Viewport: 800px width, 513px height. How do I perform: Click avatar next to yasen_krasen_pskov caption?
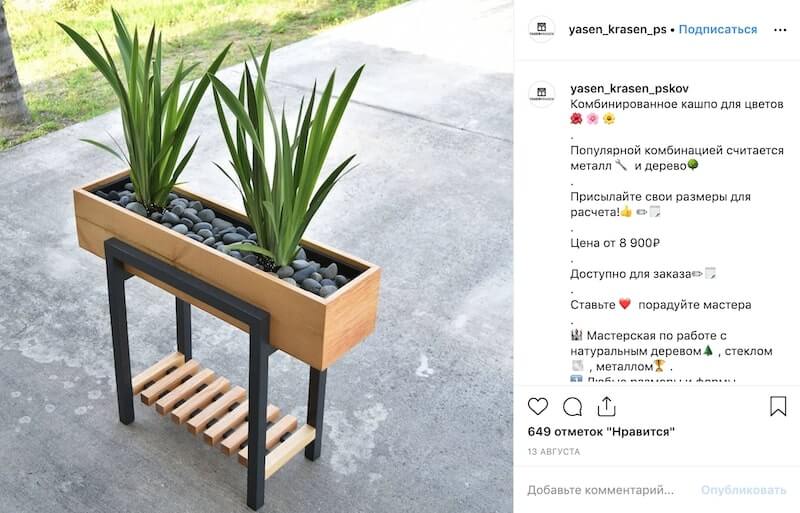[x=541, y=94]
